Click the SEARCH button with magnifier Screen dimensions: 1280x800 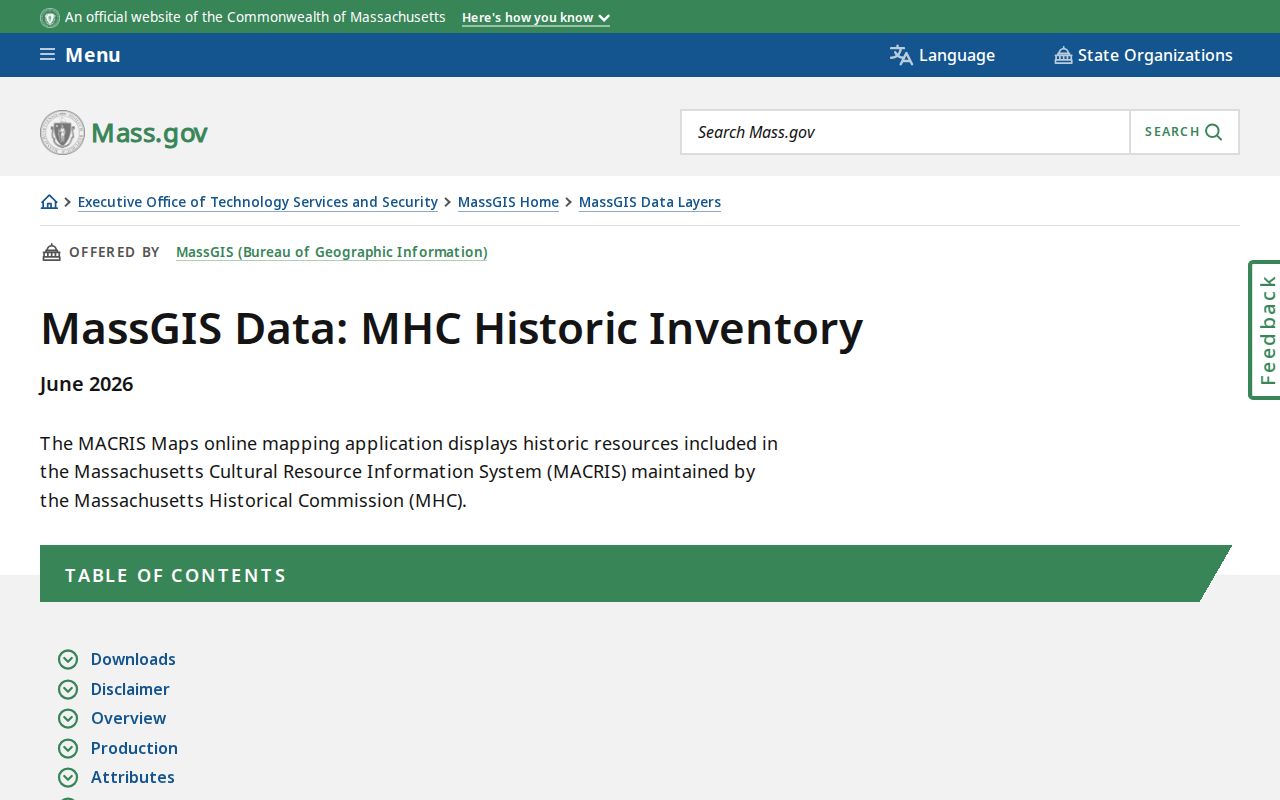[1184, 132]
